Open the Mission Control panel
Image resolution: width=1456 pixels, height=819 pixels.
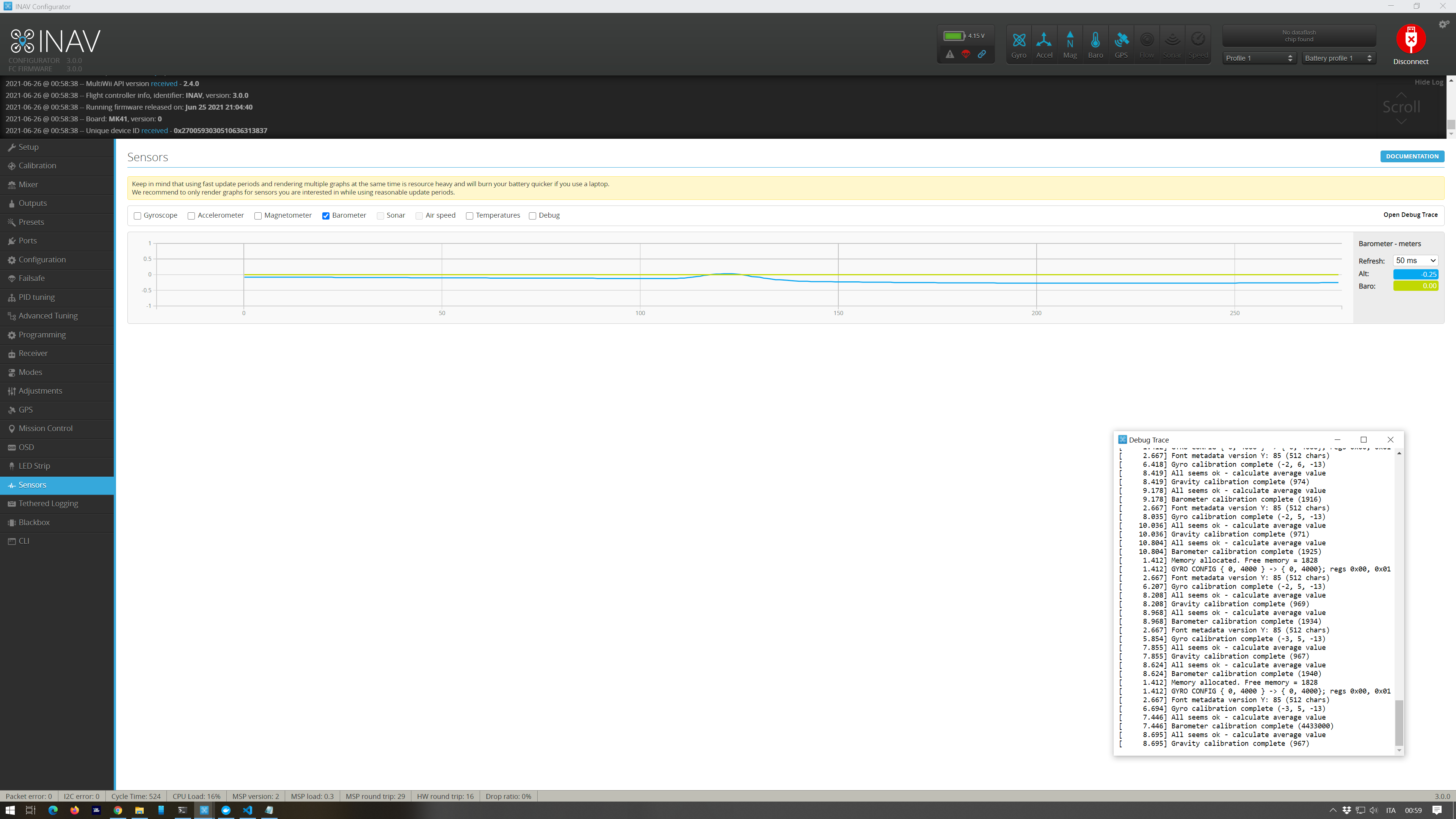point(45,428)
